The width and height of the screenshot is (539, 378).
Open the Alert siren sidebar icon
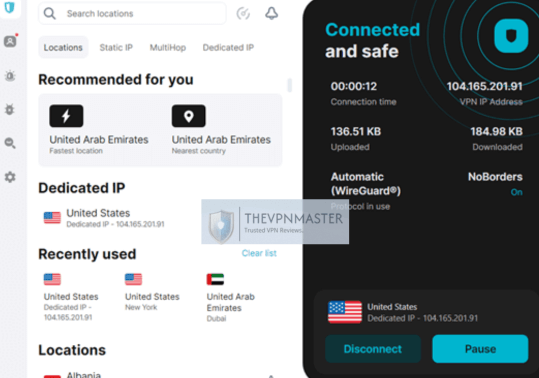[10, 75]
